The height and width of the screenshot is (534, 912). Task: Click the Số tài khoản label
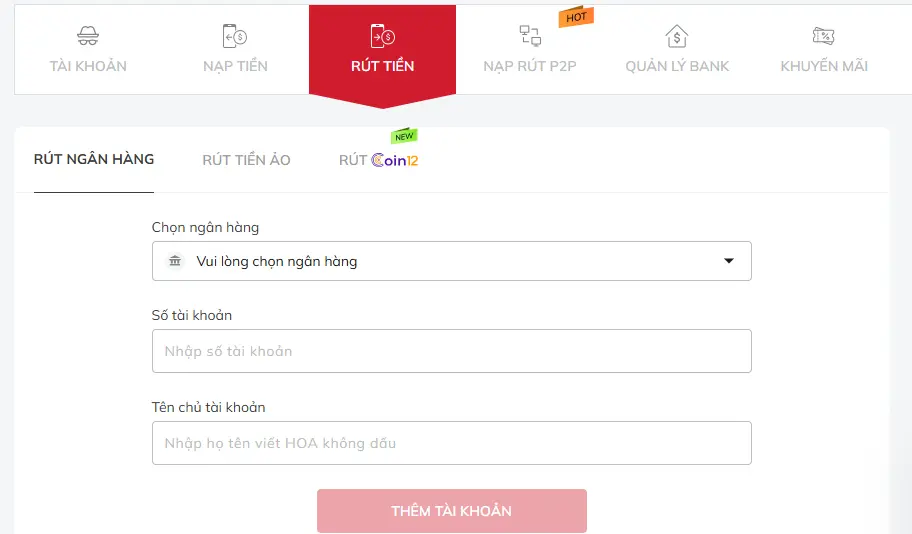tap(191, 315)
